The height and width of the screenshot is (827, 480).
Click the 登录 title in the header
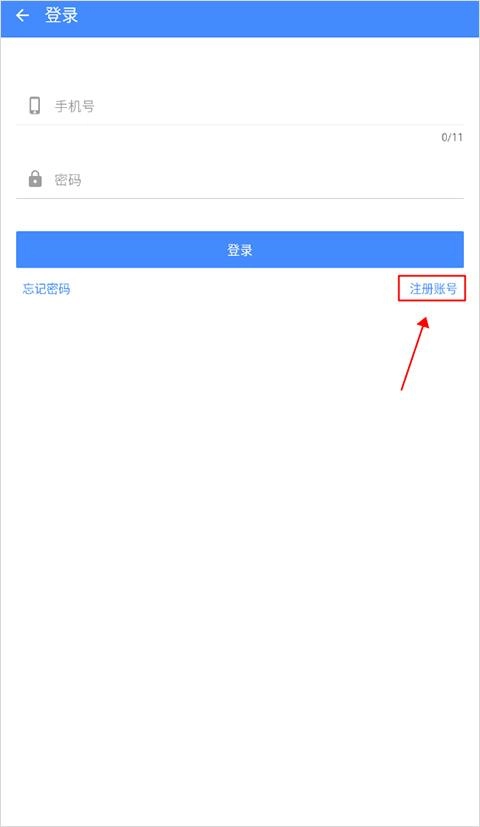pyautogui.click(x=62, y=15)
